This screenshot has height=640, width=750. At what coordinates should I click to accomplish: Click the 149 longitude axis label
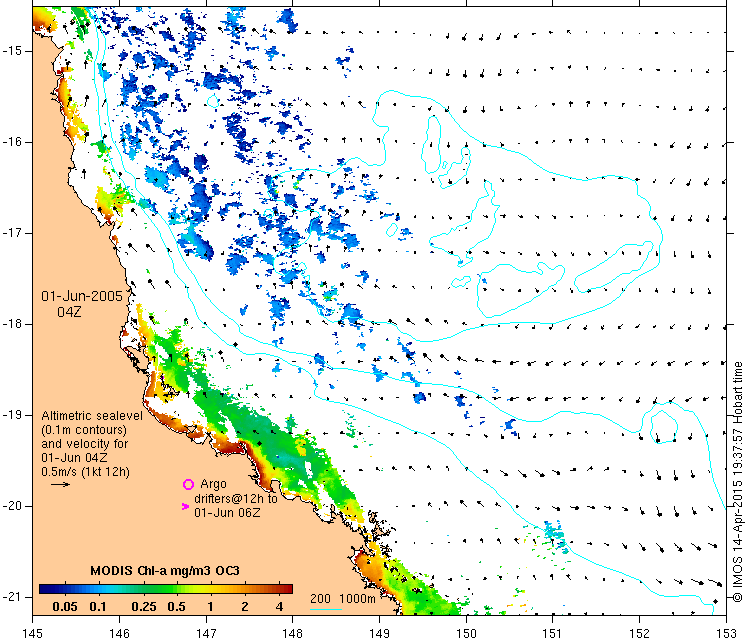[379, 634]
